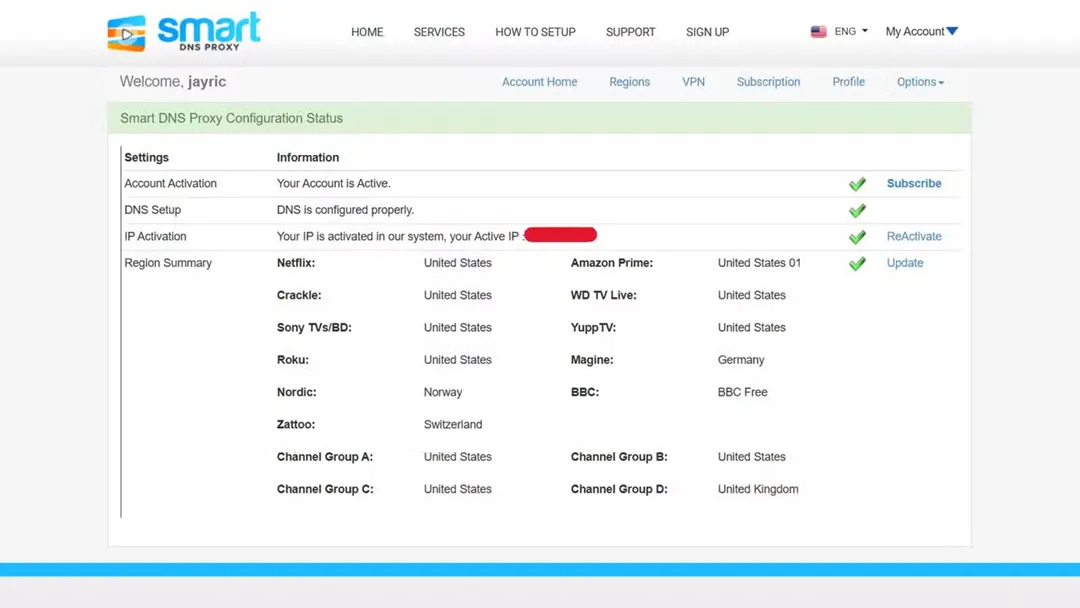Click the redacted Active IP marker
1080x608 pixels.
pos(561,234)
